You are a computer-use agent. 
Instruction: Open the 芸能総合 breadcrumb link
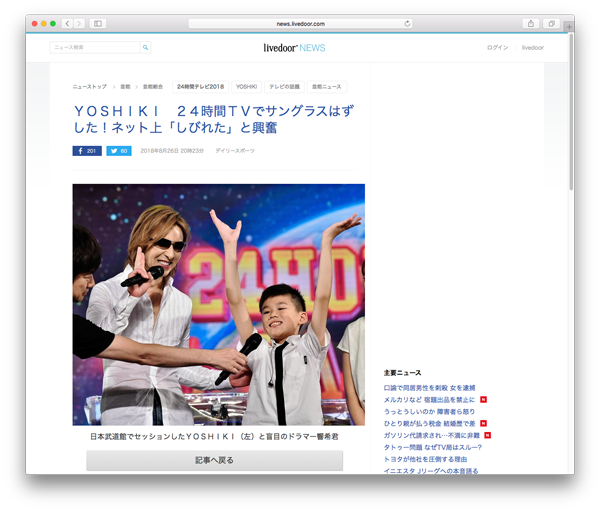[x=153, y=87]
